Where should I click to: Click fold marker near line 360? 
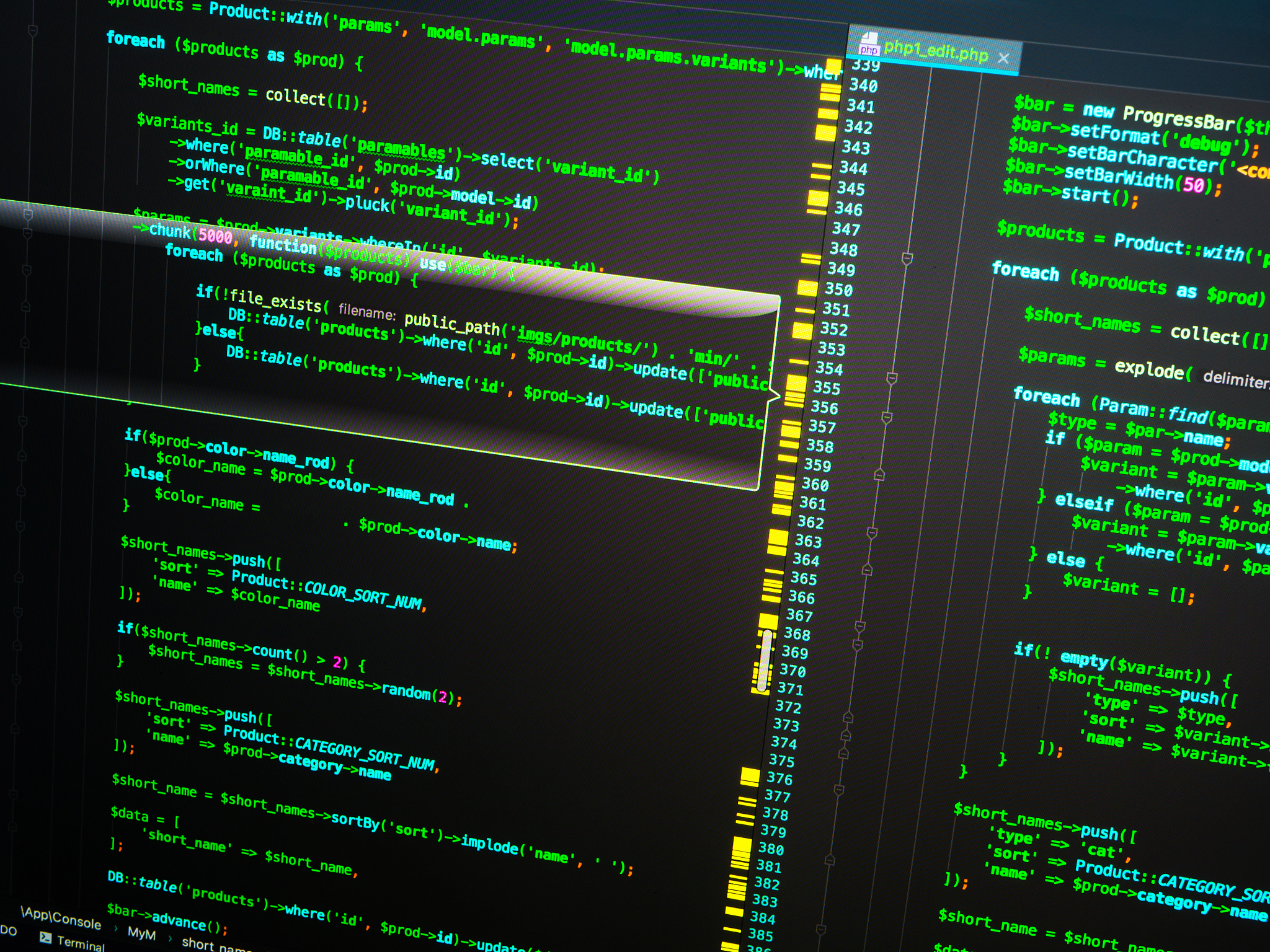tap(879, 475)
